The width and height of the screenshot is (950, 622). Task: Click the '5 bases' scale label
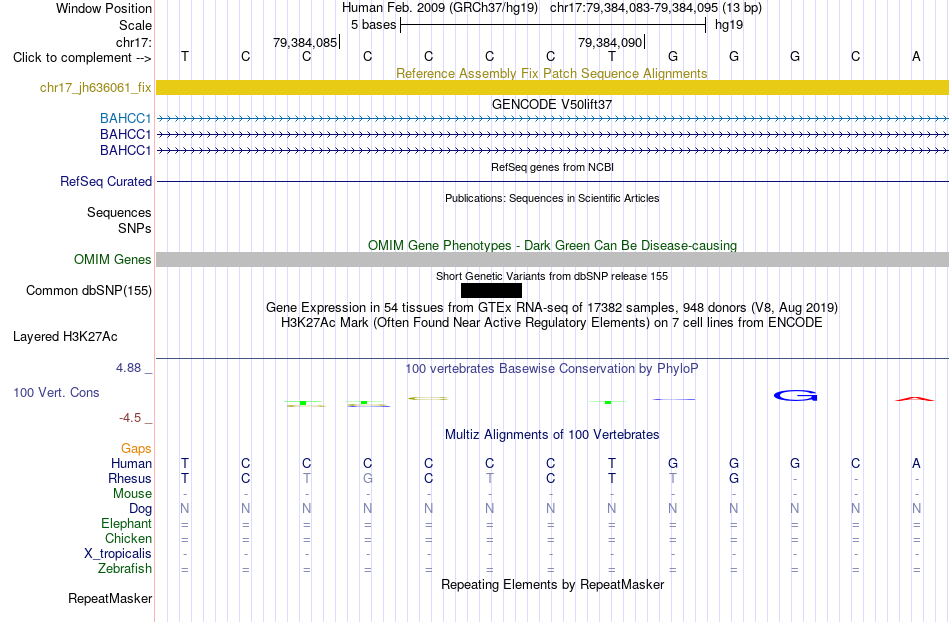373,25
